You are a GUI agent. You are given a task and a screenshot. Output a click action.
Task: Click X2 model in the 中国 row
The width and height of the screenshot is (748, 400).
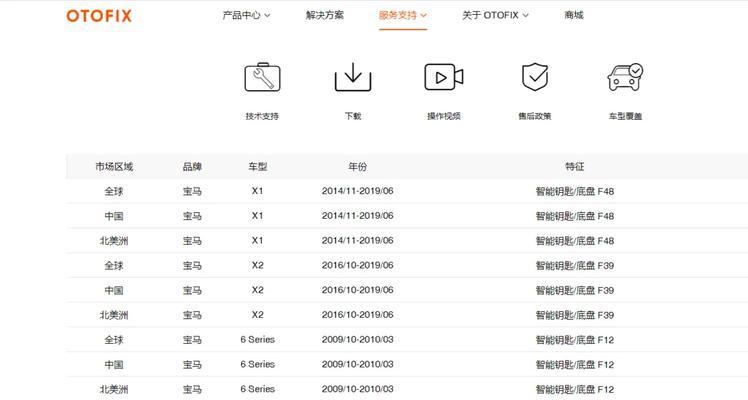click(x=258, y=290)
